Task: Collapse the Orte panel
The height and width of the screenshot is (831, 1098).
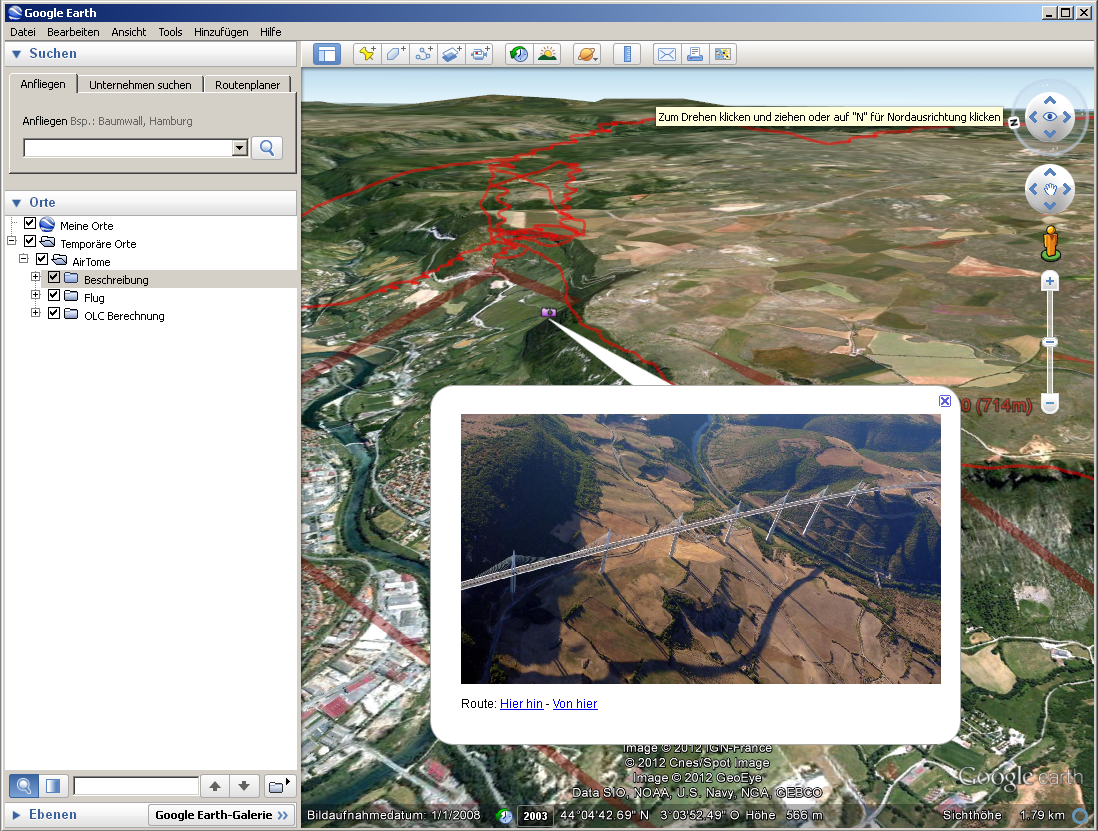Action: [17, 203]
